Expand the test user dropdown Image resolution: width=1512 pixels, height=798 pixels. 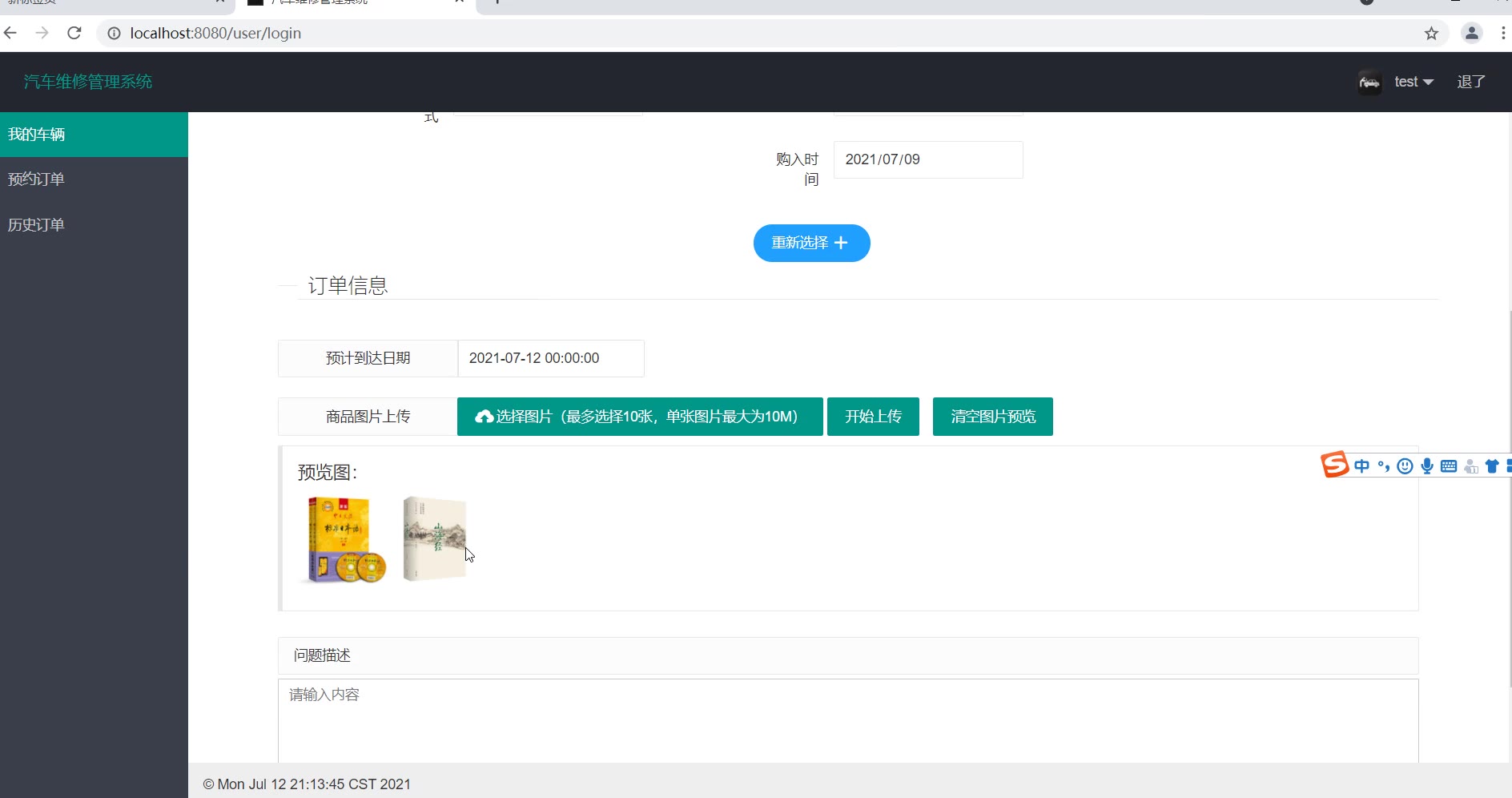[x=1413, y=82]
